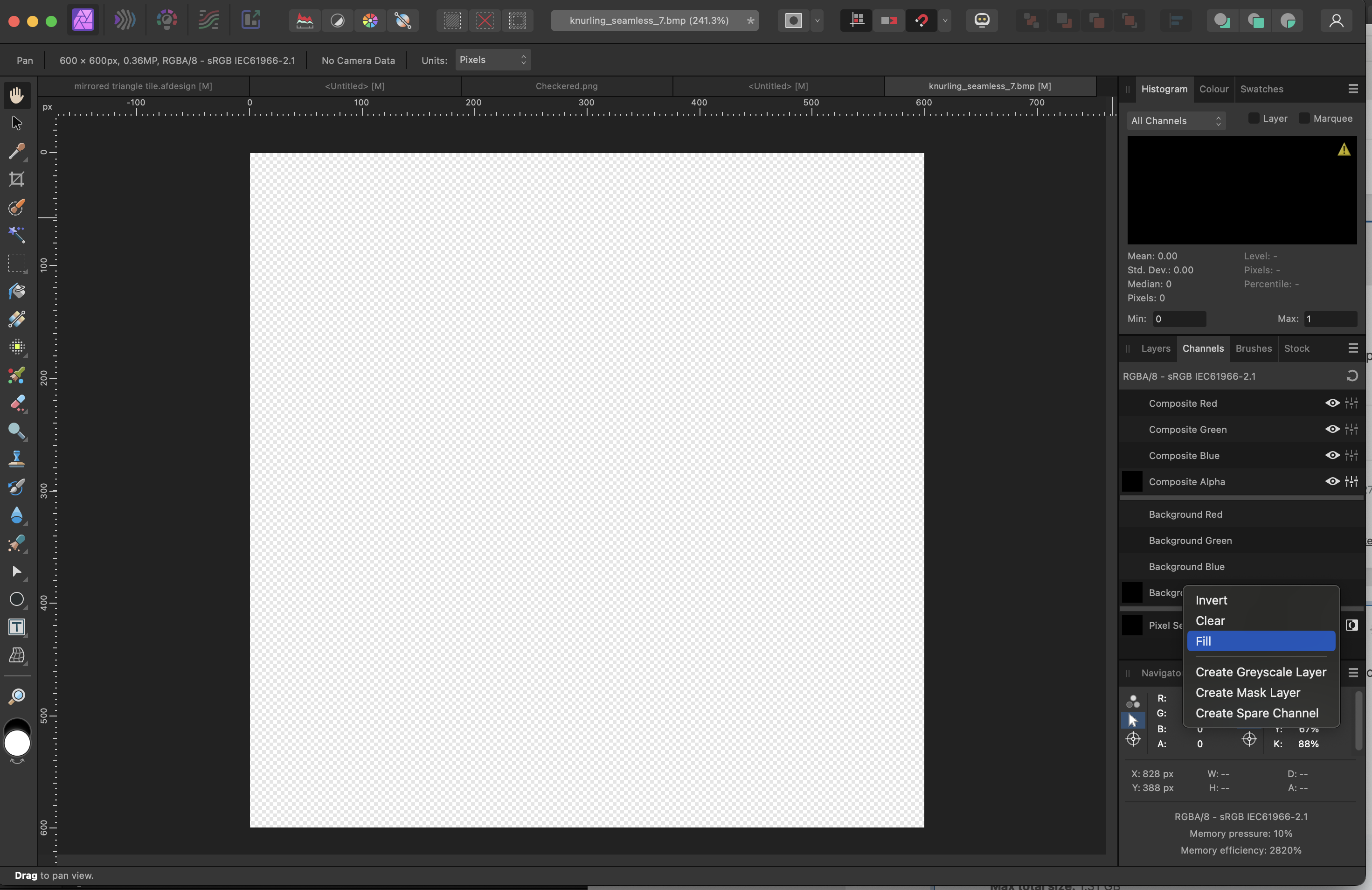Toggle Quick Mask button in toolbar
Viewport: 1372px width, 890px height.
click(x=794, y=21)
